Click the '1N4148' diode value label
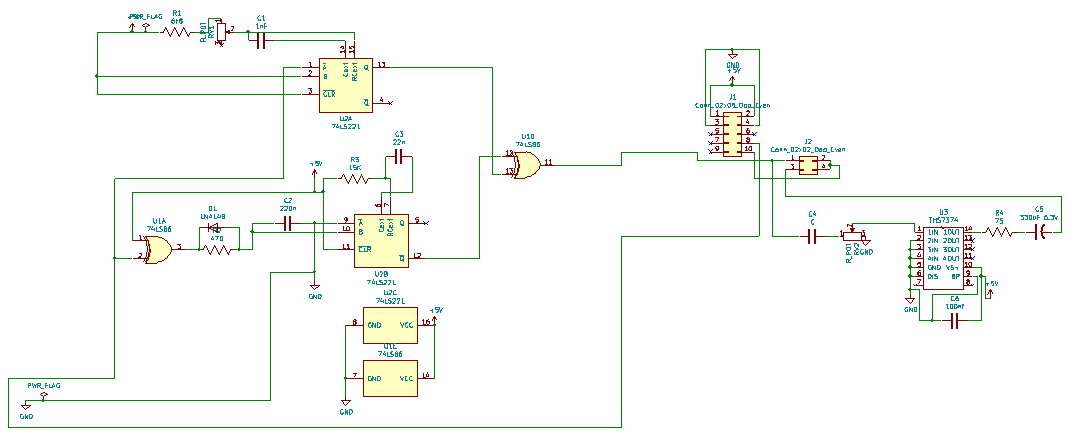The width and height of the screenshot is (1070, 448). pyautogui.click(x=213, y=216)
